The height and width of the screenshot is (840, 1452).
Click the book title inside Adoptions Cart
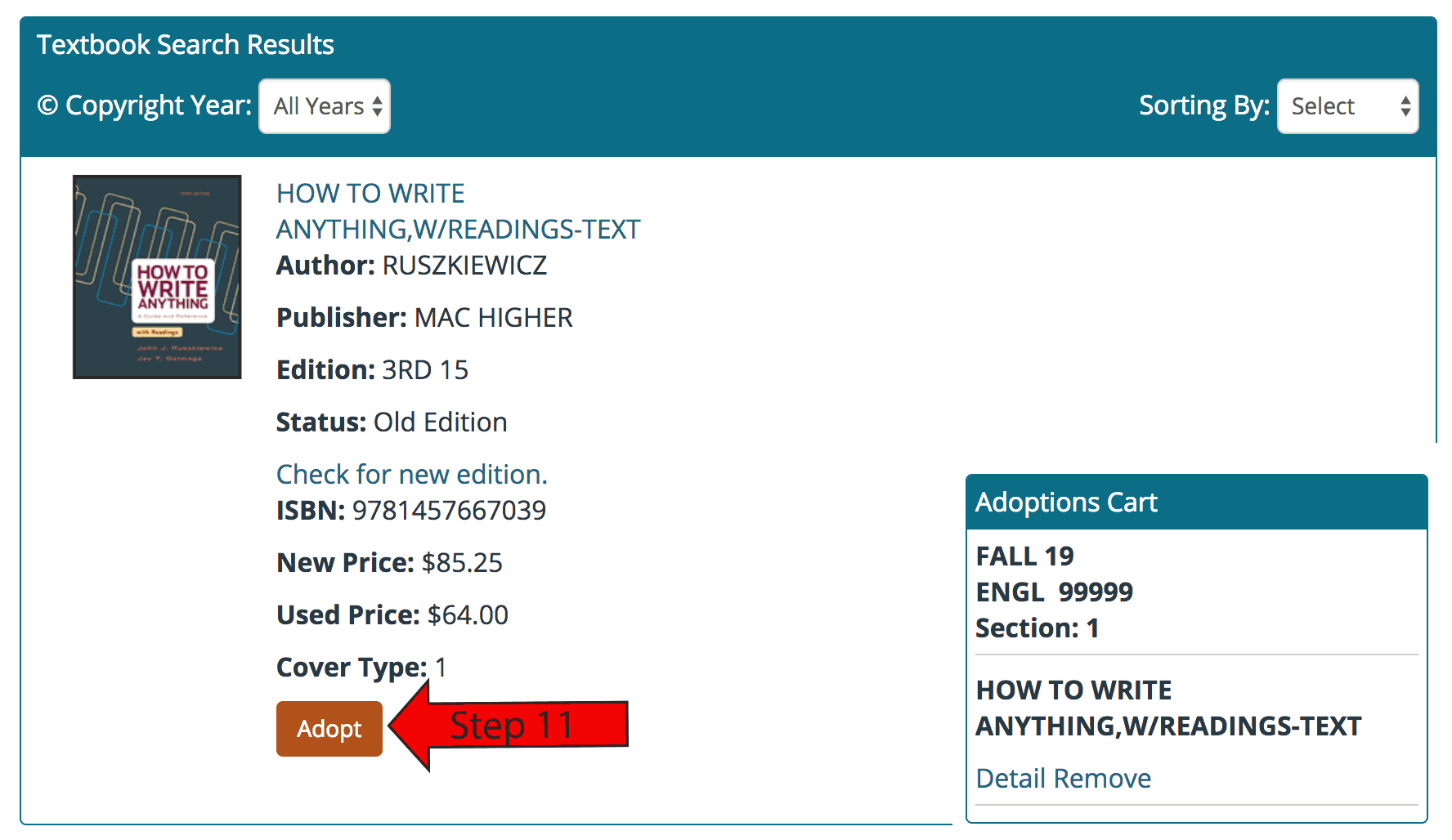tap(1169, 708)
